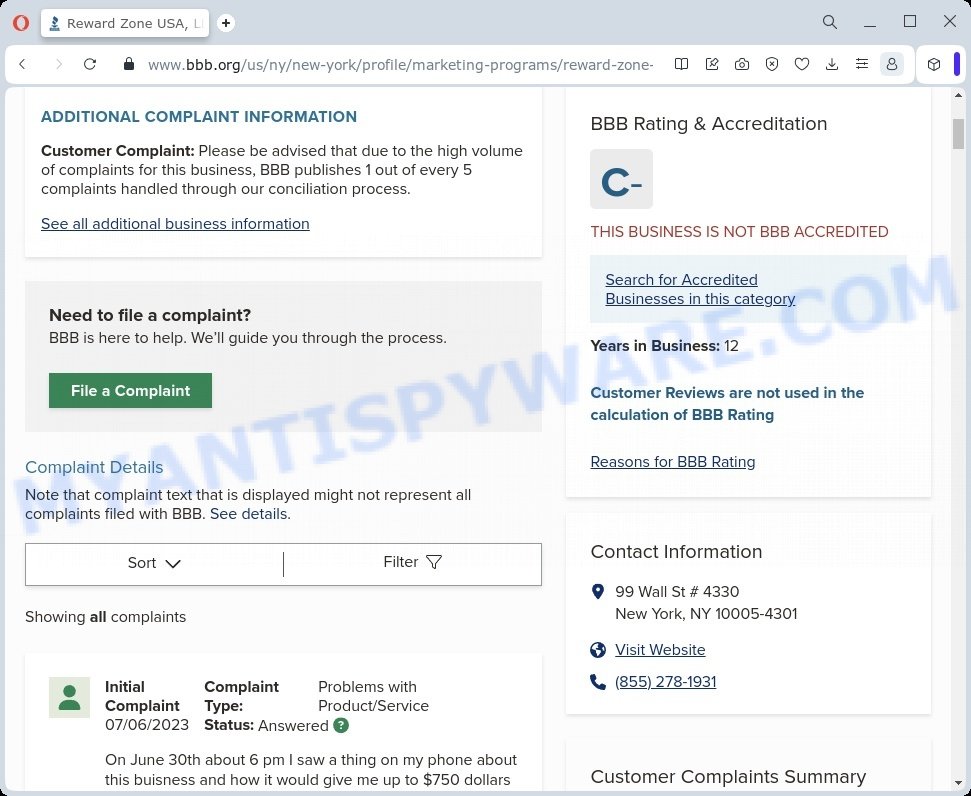Open extensions cube icon
Image resolution: width=971 pixels, height=796 pixels.
[934, 64]
